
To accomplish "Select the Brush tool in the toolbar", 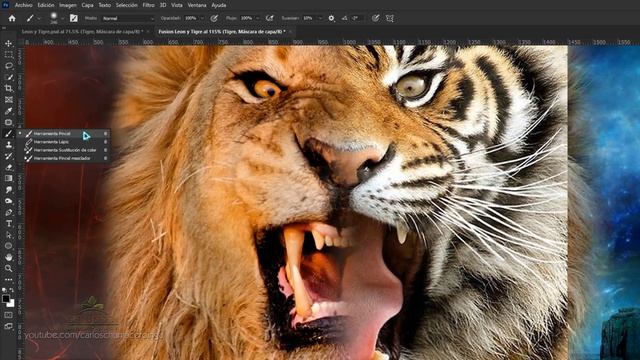I will click(x=9, y=133).
